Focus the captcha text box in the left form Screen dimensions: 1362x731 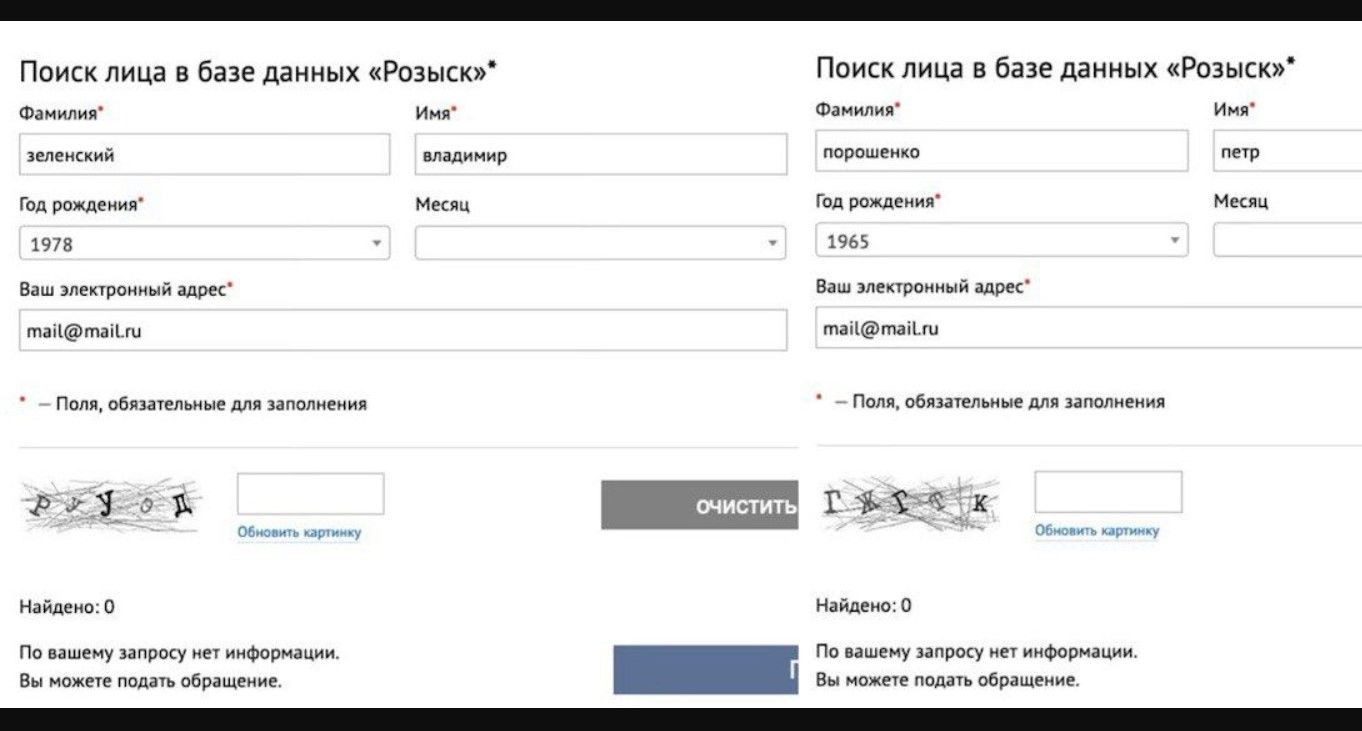[x=310, y=494]
